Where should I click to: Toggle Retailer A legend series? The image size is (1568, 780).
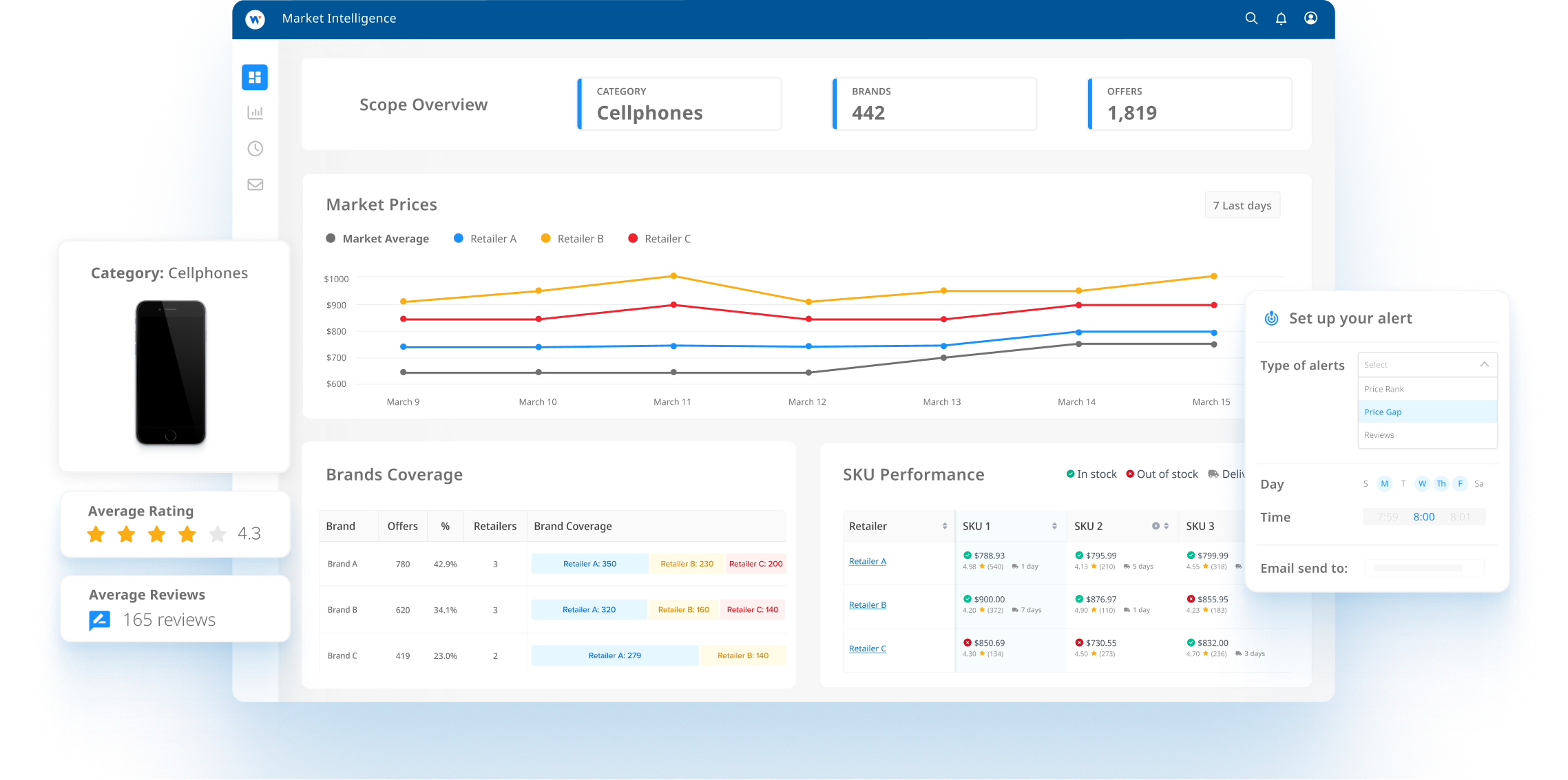click(485, 239)
